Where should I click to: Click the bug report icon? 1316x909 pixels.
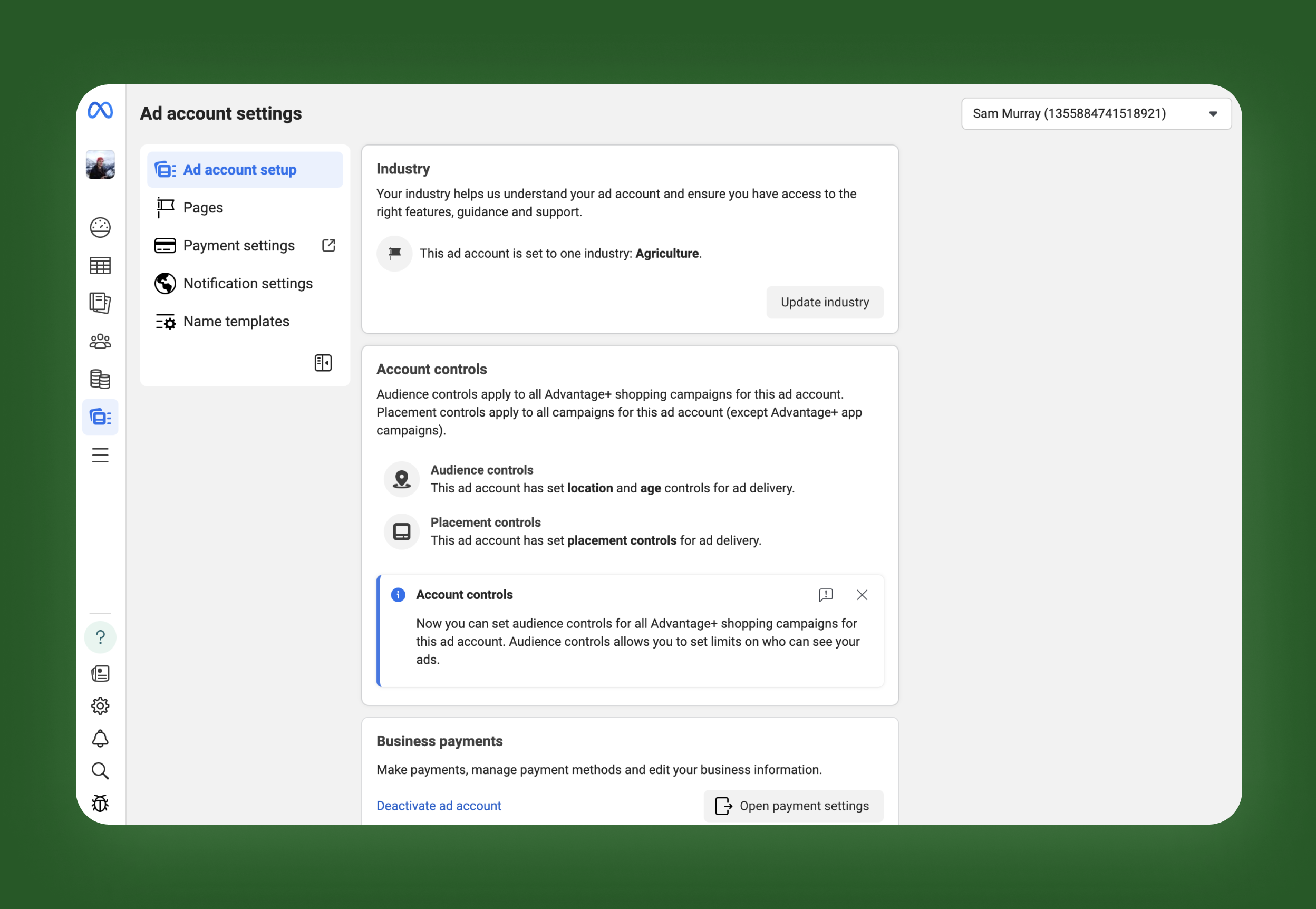click(x=100, y=803)
